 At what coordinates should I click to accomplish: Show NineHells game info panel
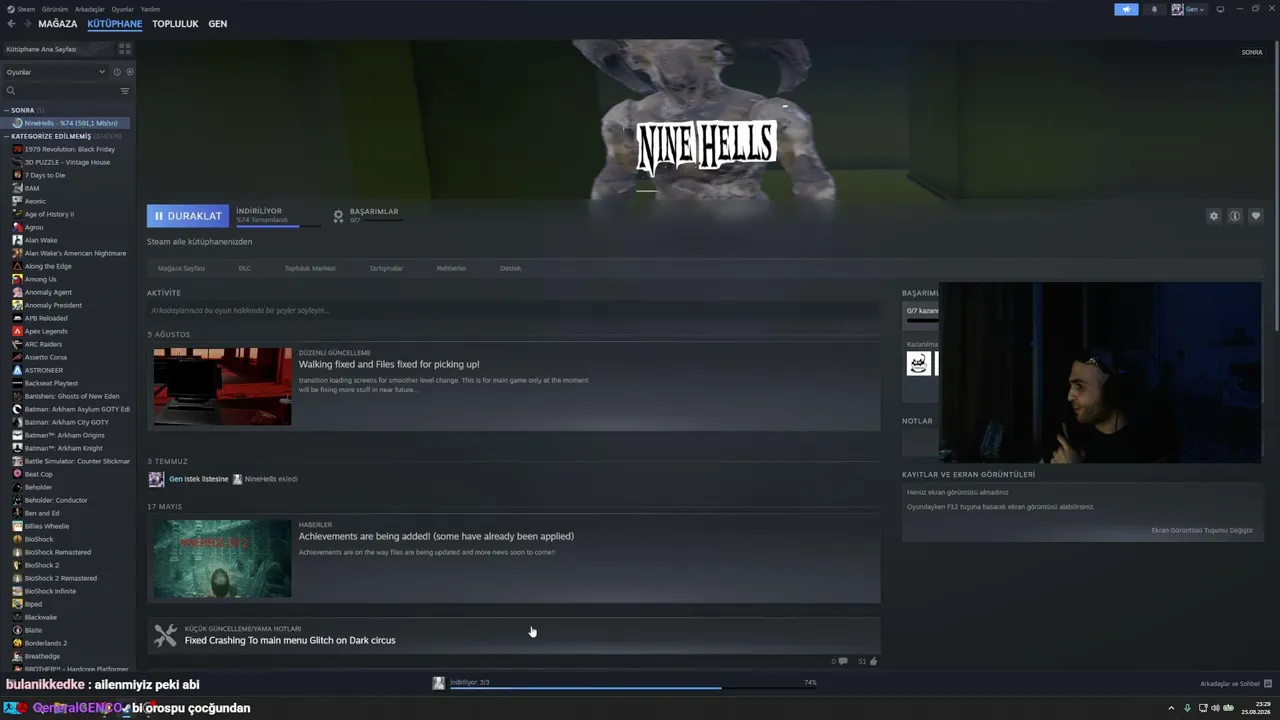tap(1235, 216)
